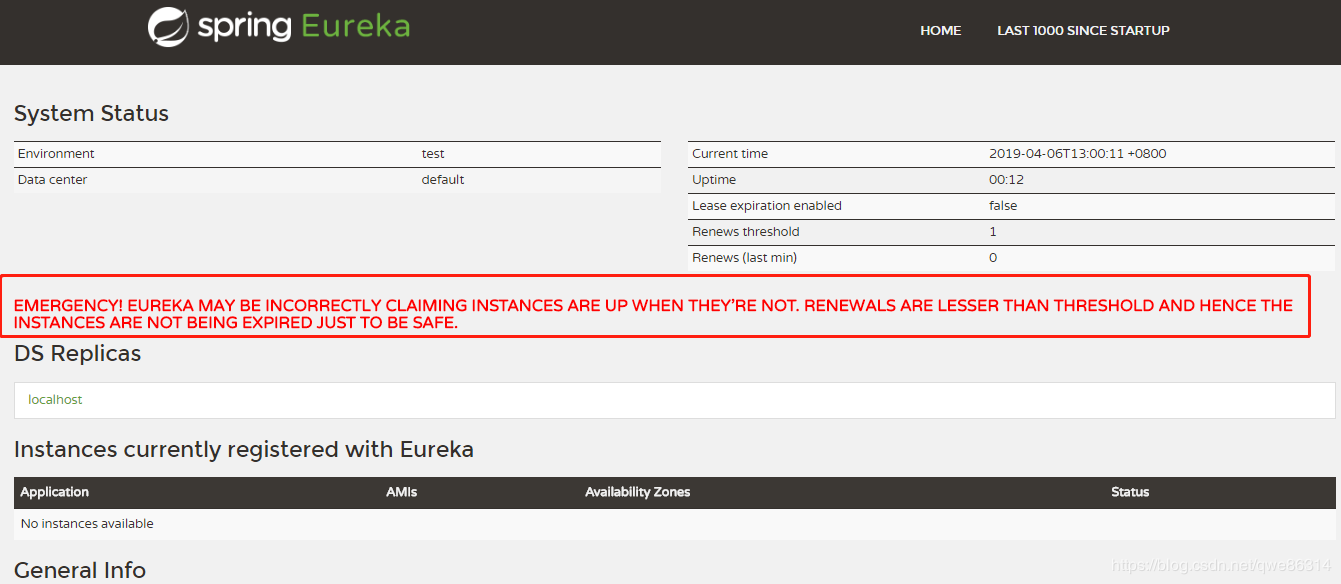Viewport: 1341px width, 584px height.
Task: Open LAST 1000 SINCE STARTUP page
Action: pyautogui.click(x=1083, y=31)
